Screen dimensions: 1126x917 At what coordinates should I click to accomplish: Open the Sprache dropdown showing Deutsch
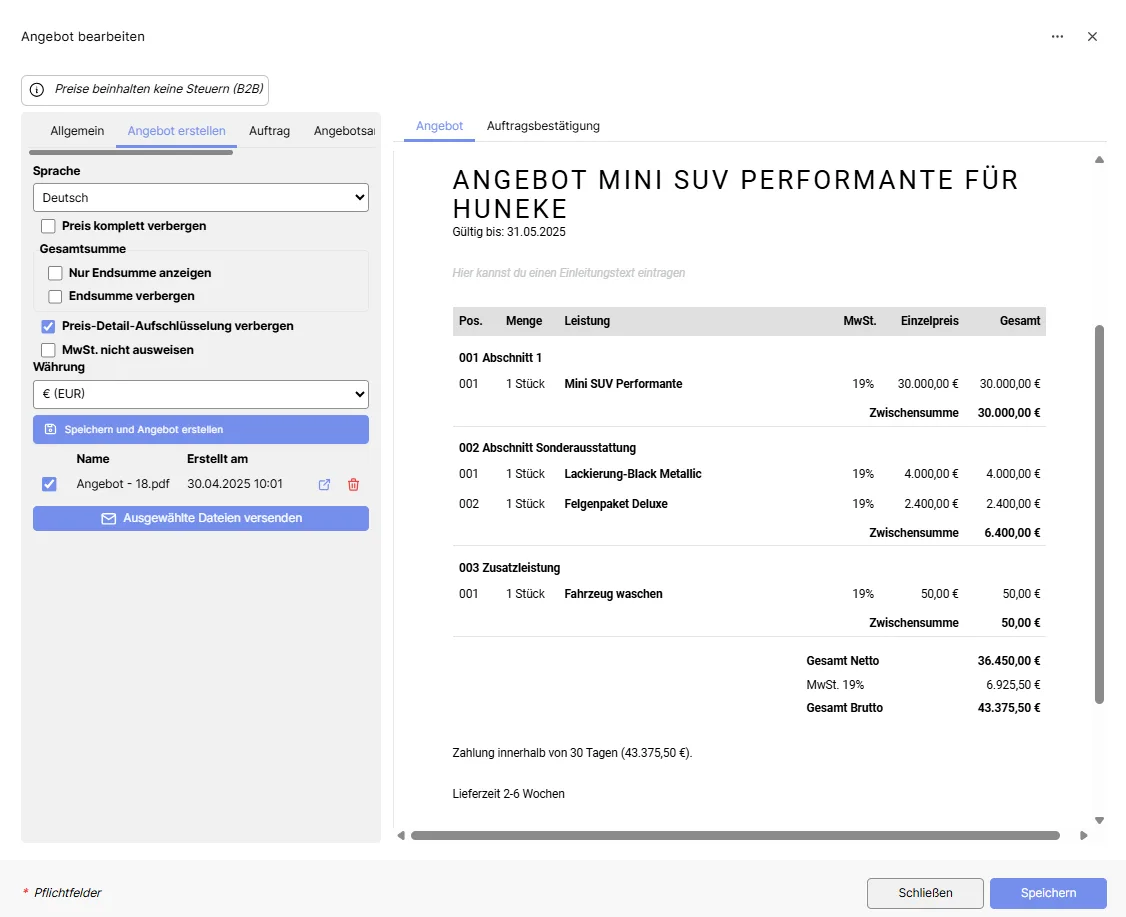[x=201, y=197]
